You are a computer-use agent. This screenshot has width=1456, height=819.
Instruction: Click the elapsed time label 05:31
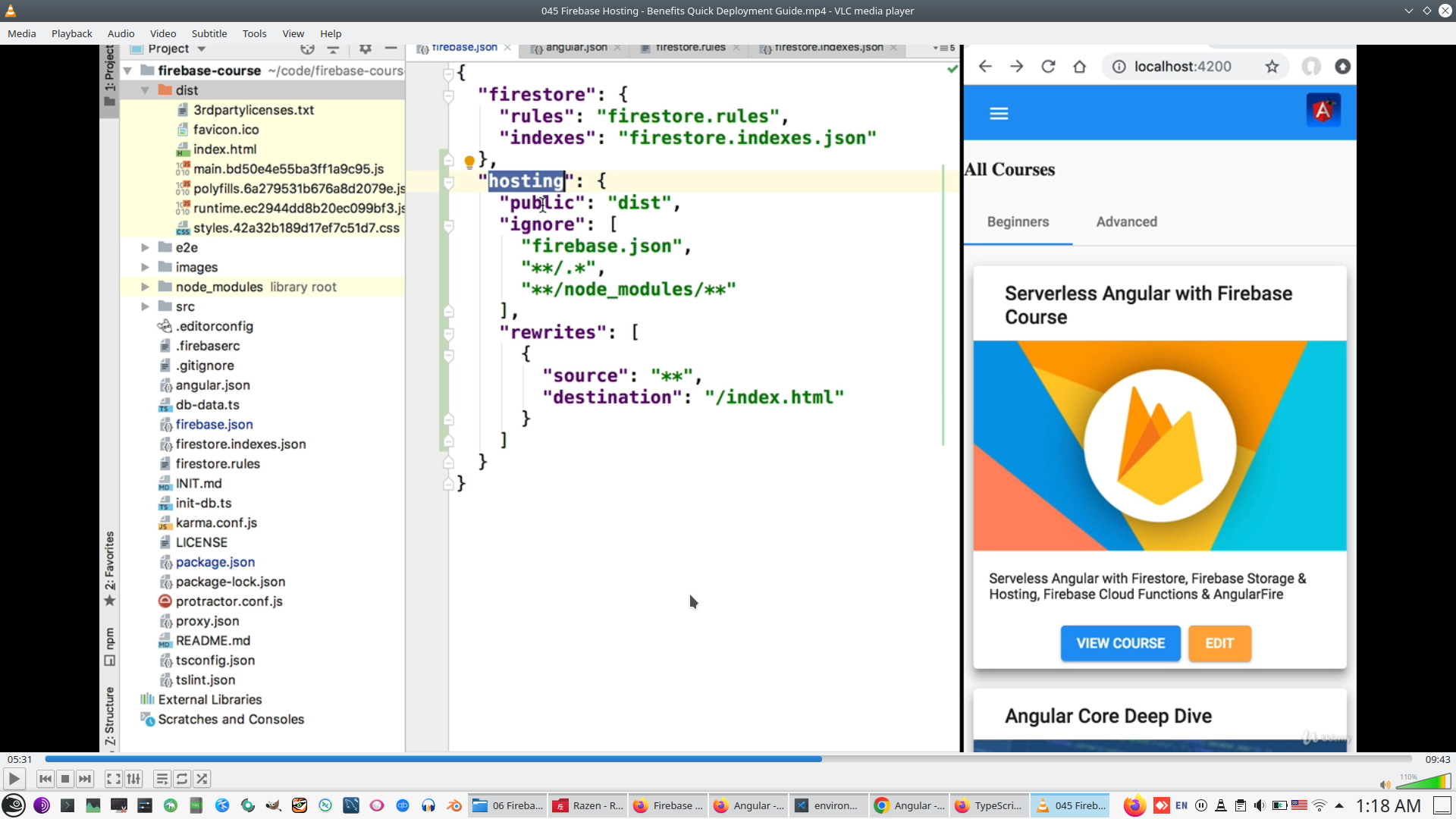click(x=20, y=759)
